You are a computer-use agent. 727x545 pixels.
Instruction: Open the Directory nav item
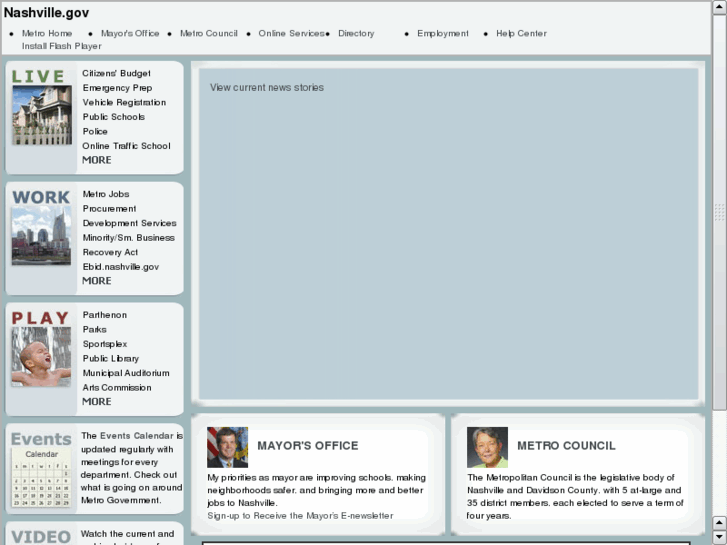356,33
